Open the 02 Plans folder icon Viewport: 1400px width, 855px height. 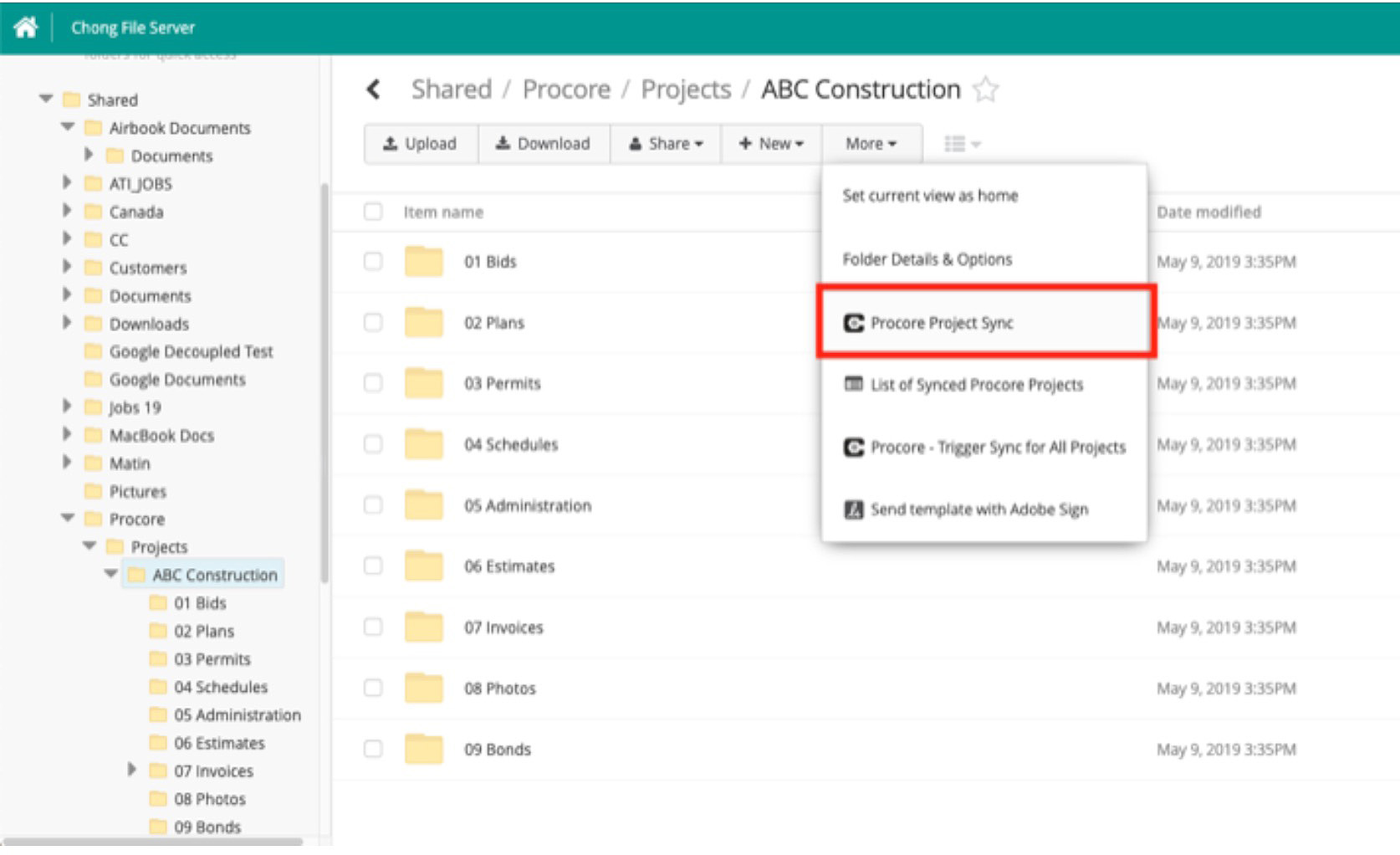[424, 321]
